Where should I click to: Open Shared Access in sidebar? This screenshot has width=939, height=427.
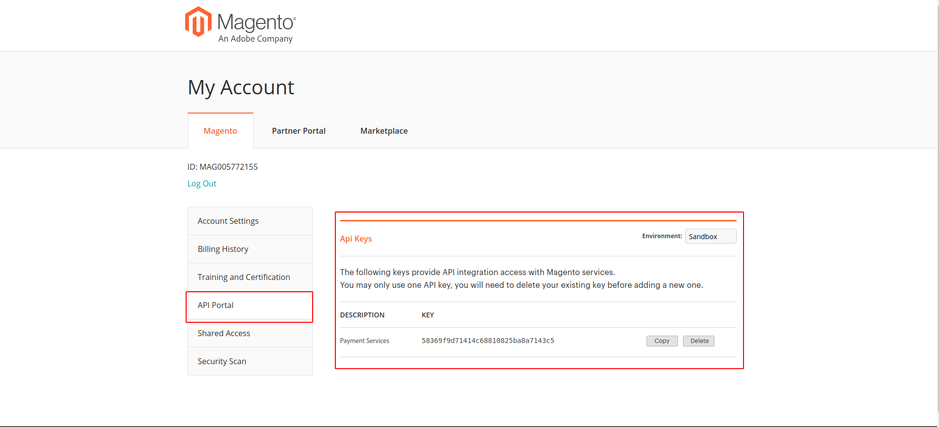click(x=250, y=334)
